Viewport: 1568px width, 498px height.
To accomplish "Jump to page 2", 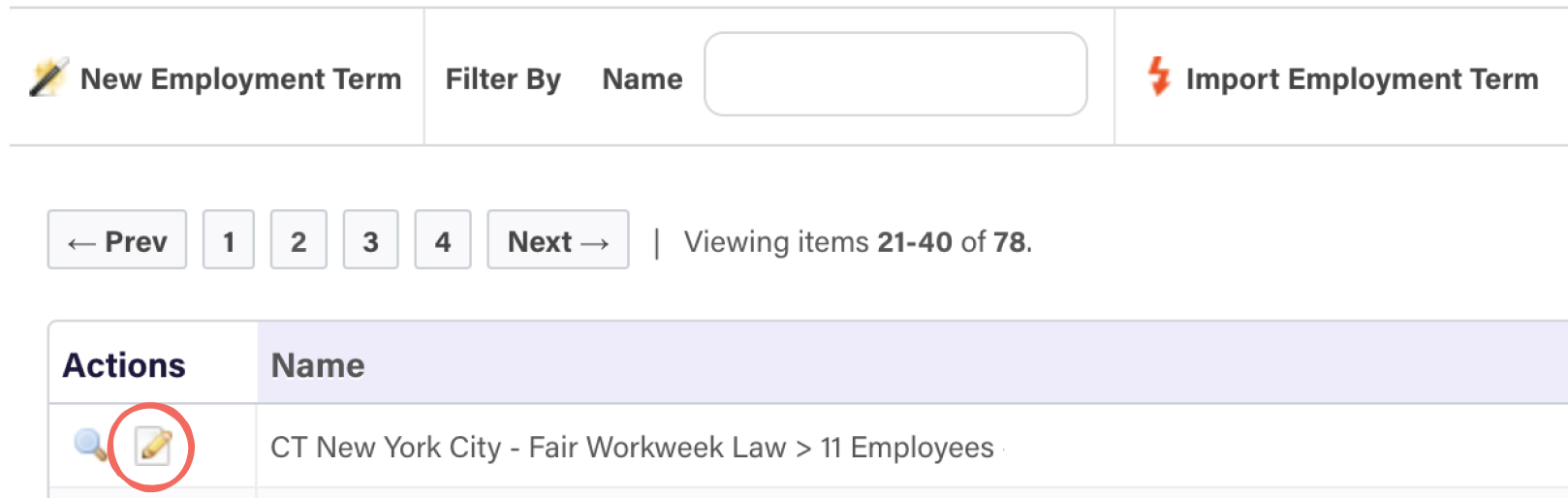I will pos(298,239).
